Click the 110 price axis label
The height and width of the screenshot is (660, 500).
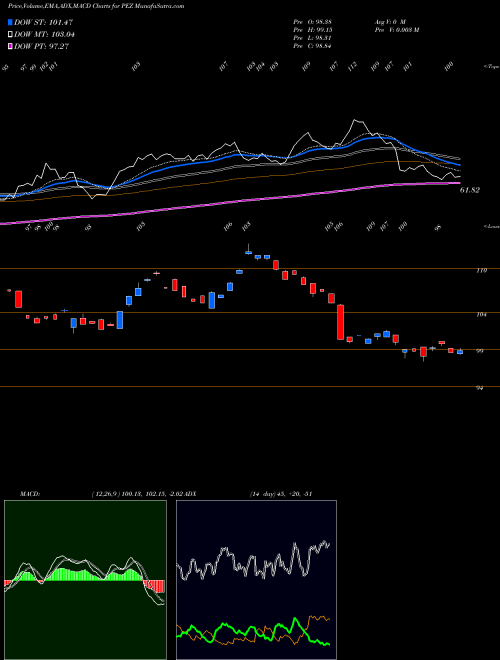(482, 271)
